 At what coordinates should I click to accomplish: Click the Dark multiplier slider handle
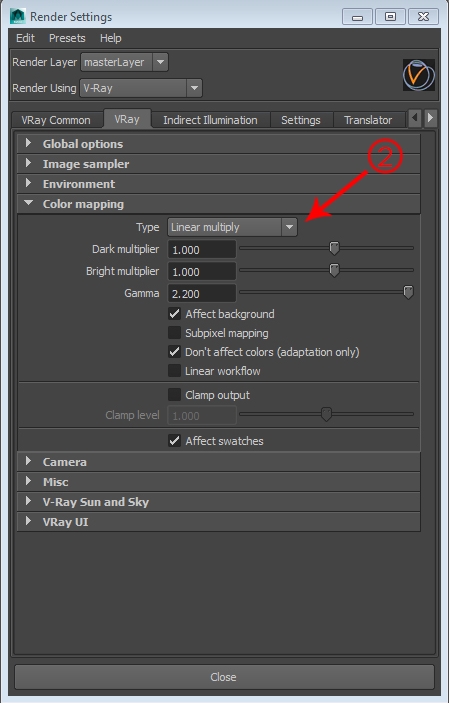[x=334, y=247]
